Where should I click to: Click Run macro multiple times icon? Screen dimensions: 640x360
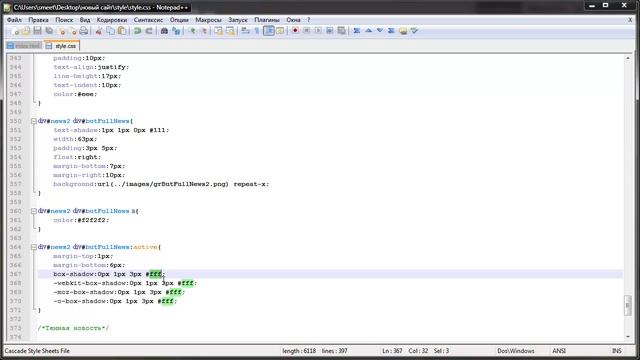(x=330, y=31)
